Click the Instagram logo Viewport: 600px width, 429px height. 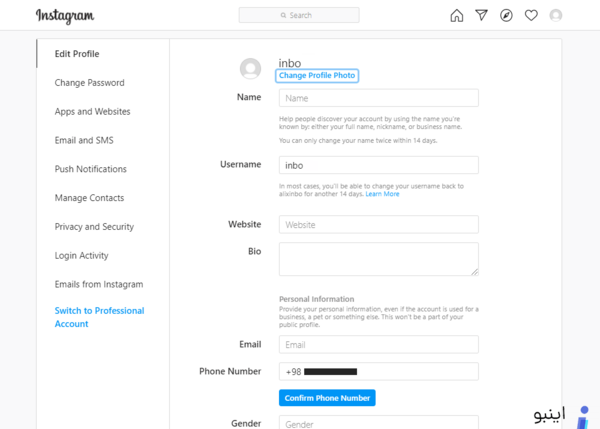pos(65,16)
